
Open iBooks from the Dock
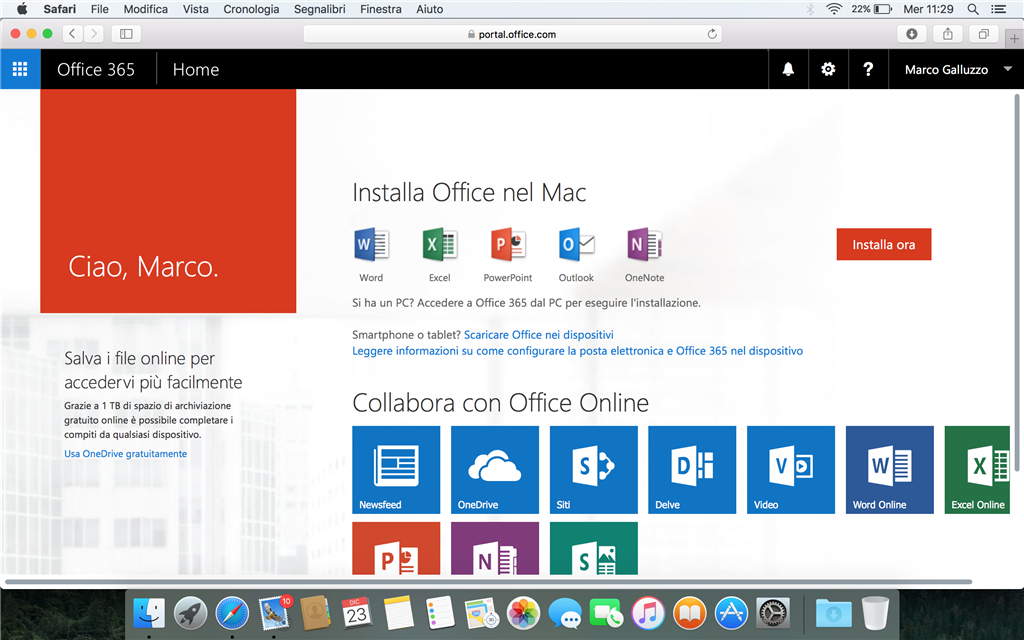tap(690, 614)
